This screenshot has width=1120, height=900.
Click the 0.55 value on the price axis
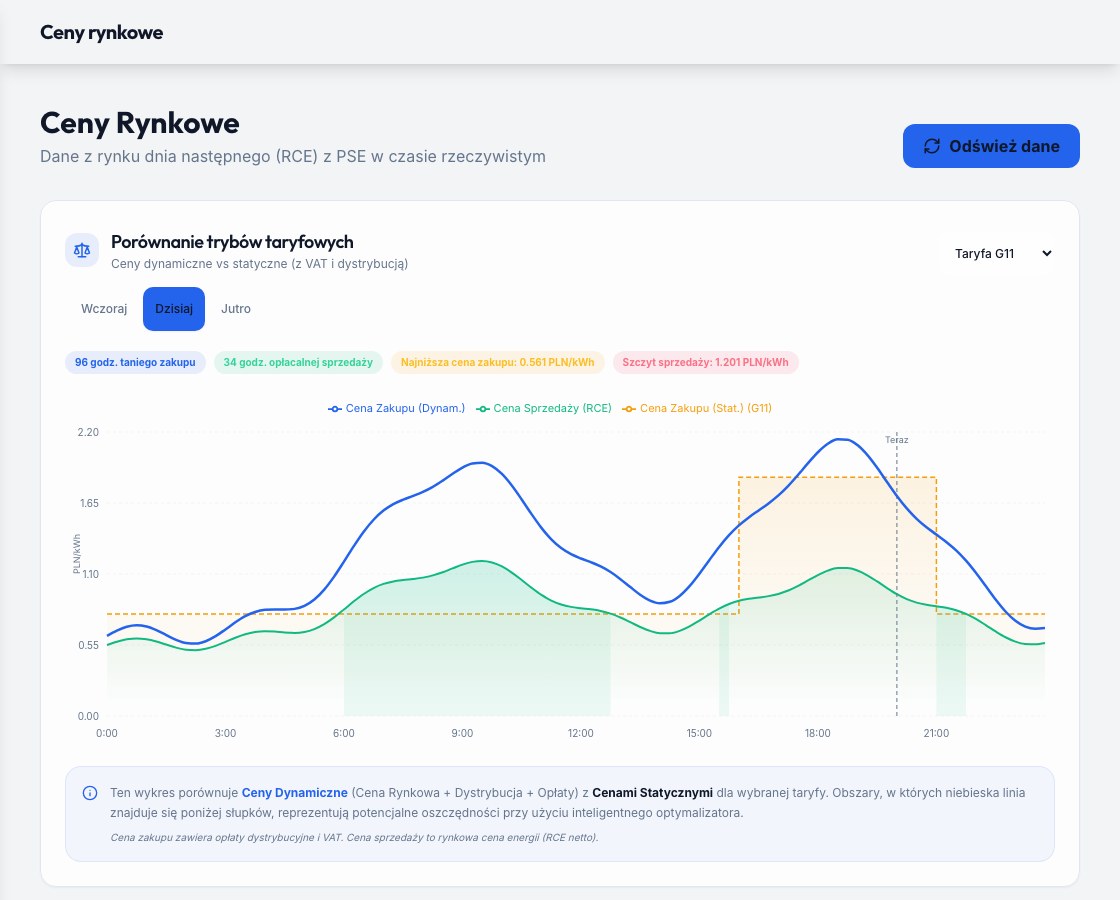point(89,646)
